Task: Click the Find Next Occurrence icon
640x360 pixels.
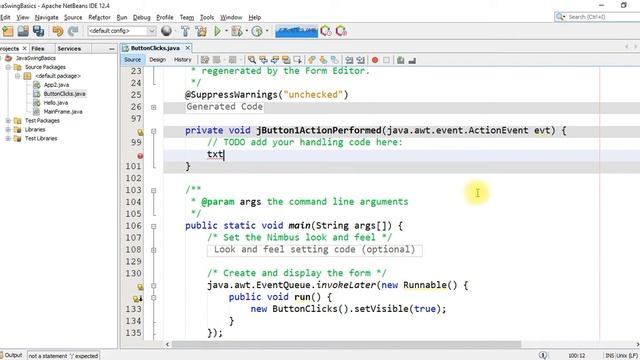Action: tap(275, 60)
